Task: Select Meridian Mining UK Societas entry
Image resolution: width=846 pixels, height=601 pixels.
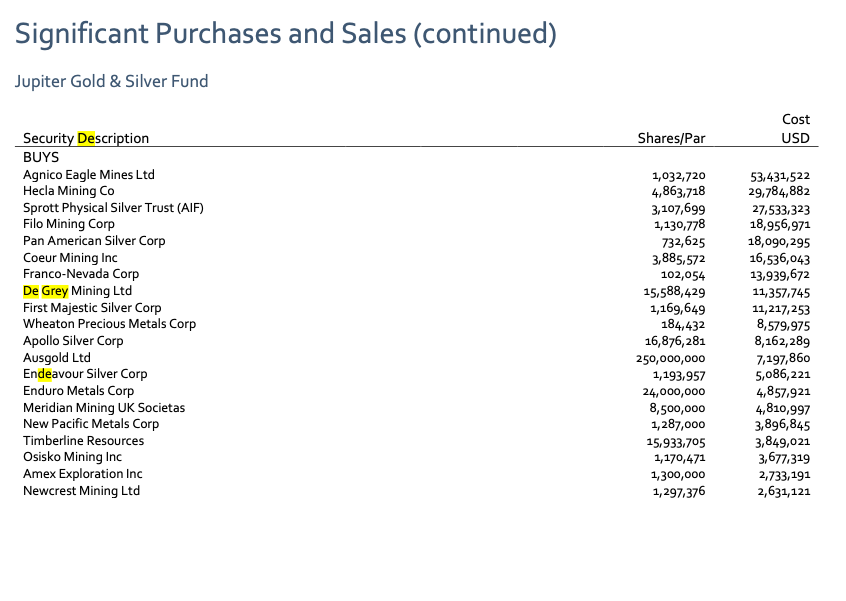Action: point(104,408)
